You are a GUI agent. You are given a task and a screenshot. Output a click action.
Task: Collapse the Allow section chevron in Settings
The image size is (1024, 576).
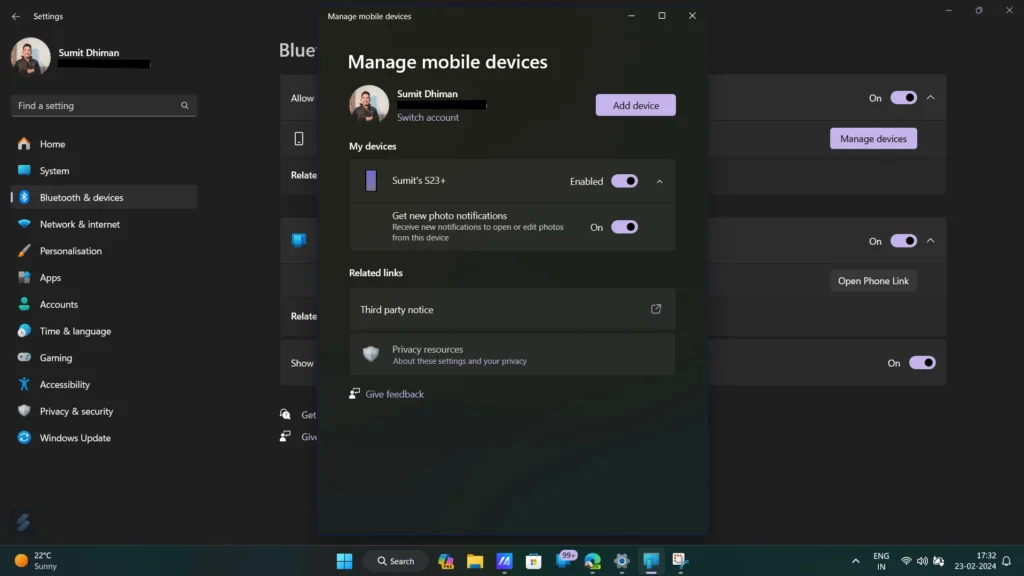coord(931,98)
